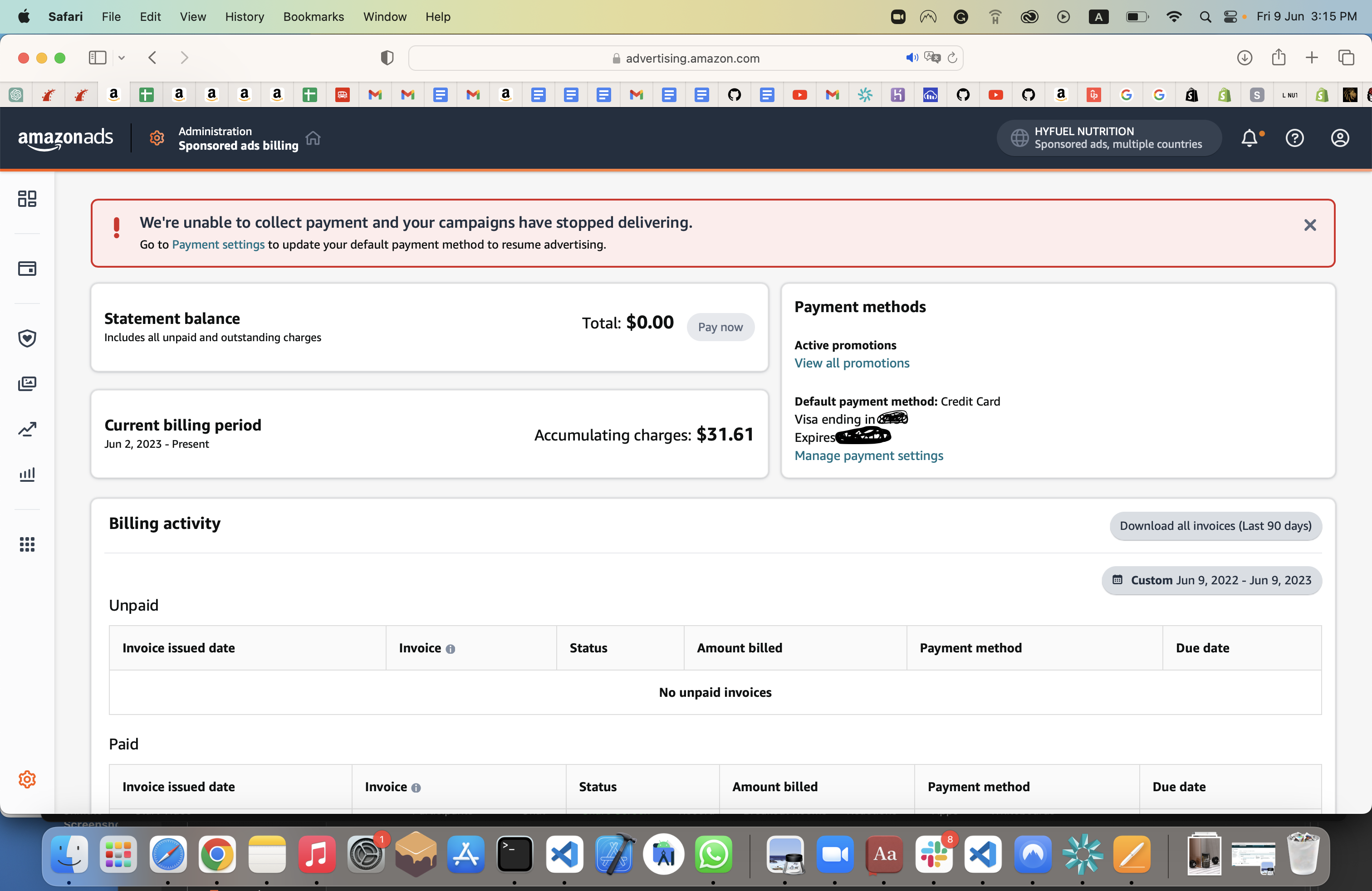The image size is (1372, 891).
Task: Select the Manage payment settings option
Action: (x=869, y=455)
